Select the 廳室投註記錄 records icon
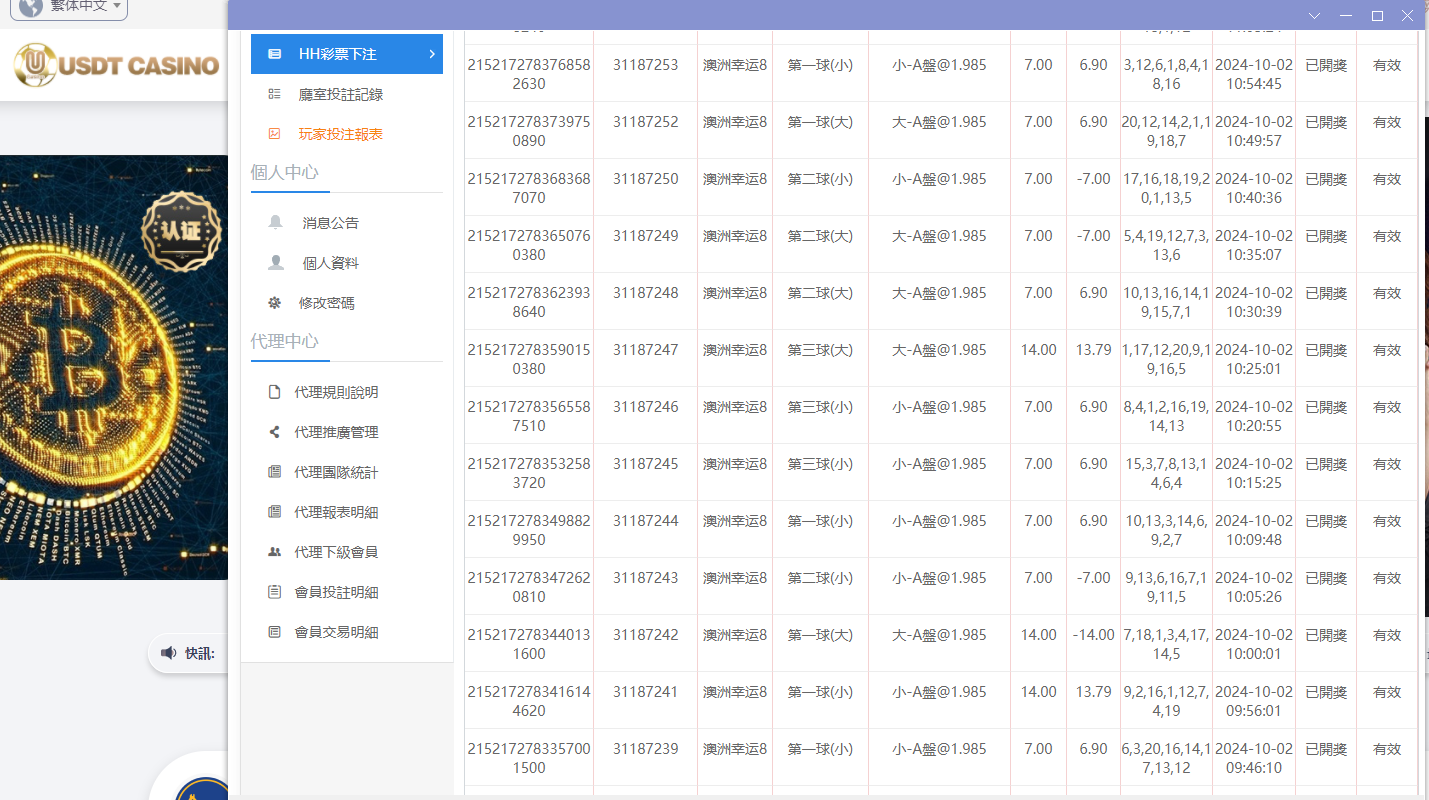This screenshot has height=800, width=1429. pos(275,94)
